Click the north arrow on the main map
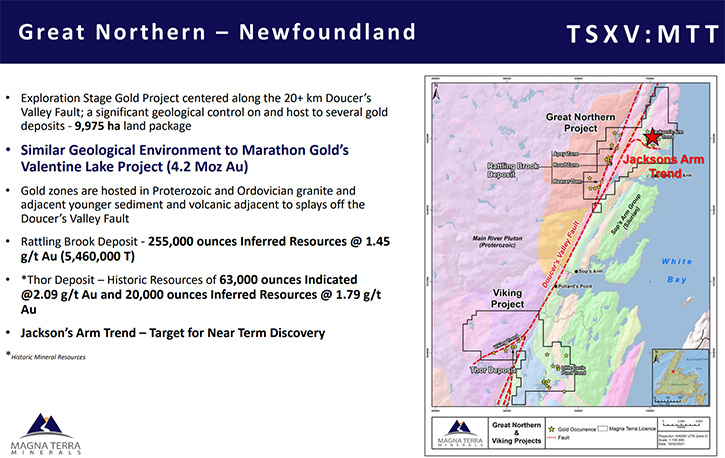Viewport: 725px width, 458px height. click(x=436, y=92)
